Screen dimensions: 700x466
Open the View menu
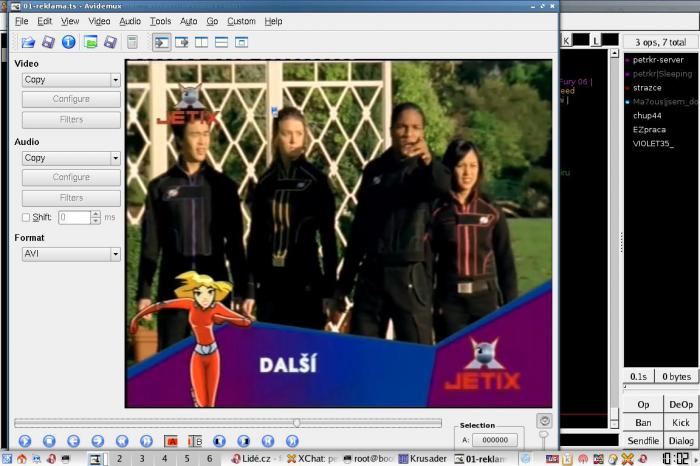(x=70, y=21)
